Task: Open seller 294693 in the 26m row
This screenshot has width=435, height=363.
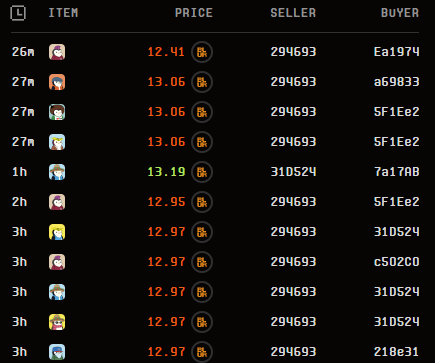Action: tap(293, 52)
